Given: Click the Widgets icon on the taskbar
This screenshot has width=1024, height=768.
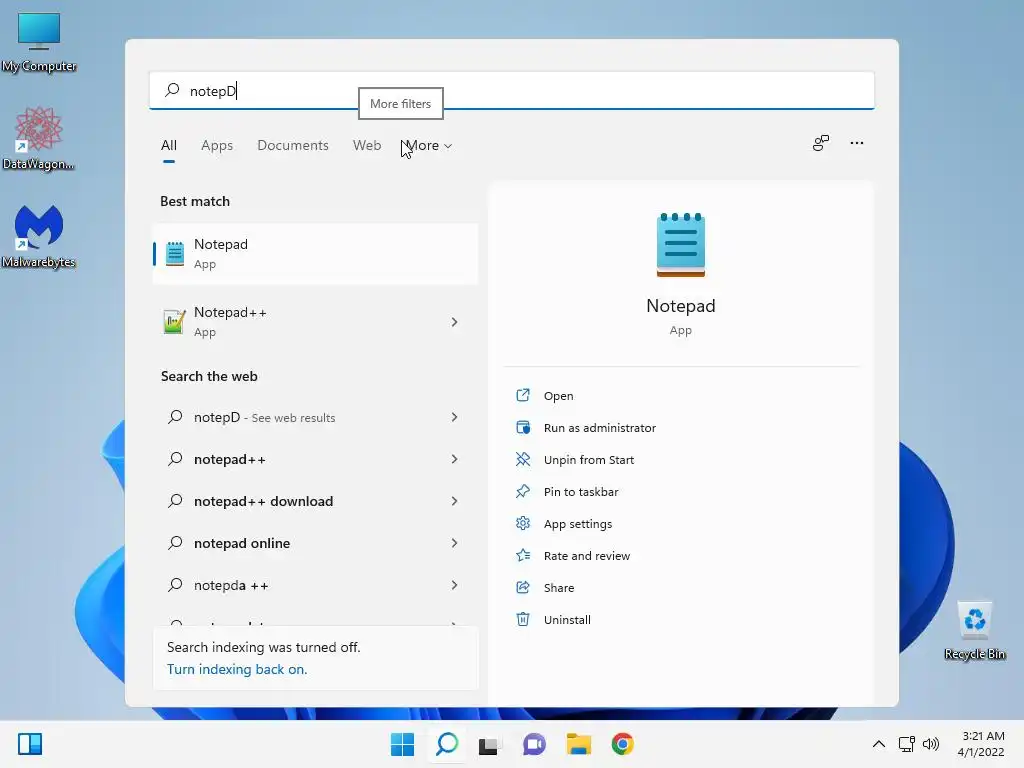Looking at the screenshot, I should (30, 744).
